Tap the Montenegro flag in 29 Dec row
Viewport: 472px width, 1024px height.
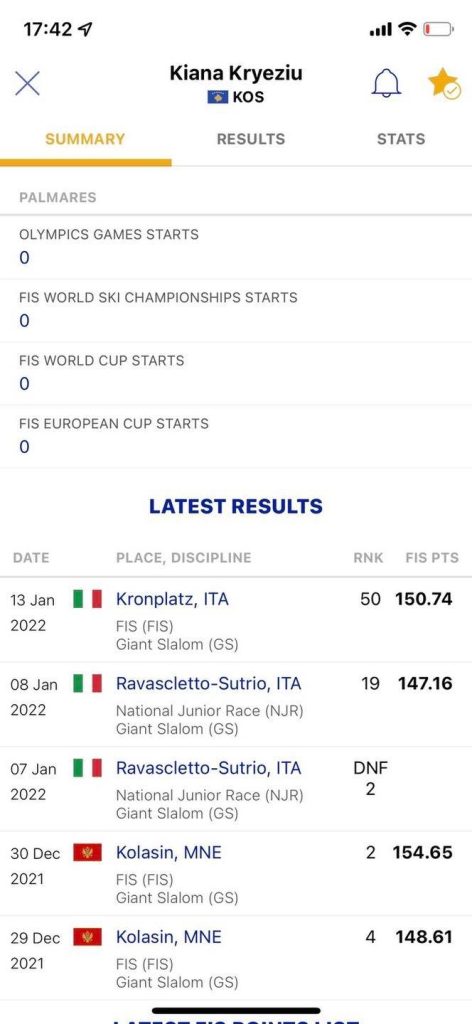87,937
